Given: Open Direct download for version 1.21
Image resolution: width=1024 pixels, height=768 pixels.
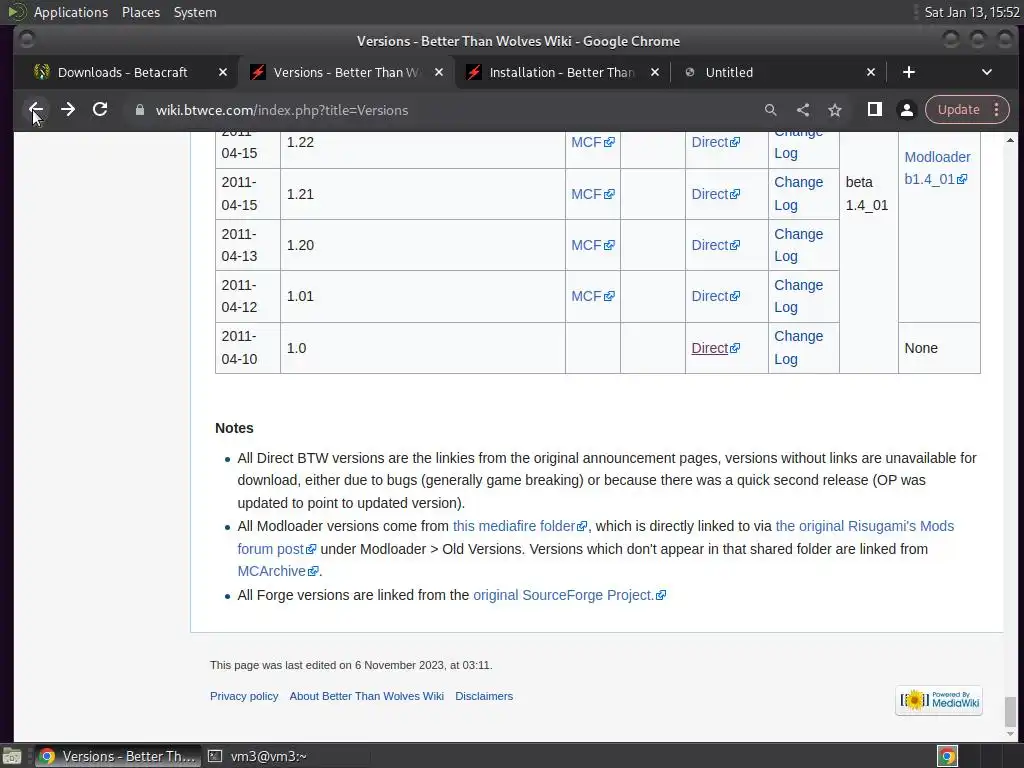Looking at the screenshot, I should (x=716, y=194).
